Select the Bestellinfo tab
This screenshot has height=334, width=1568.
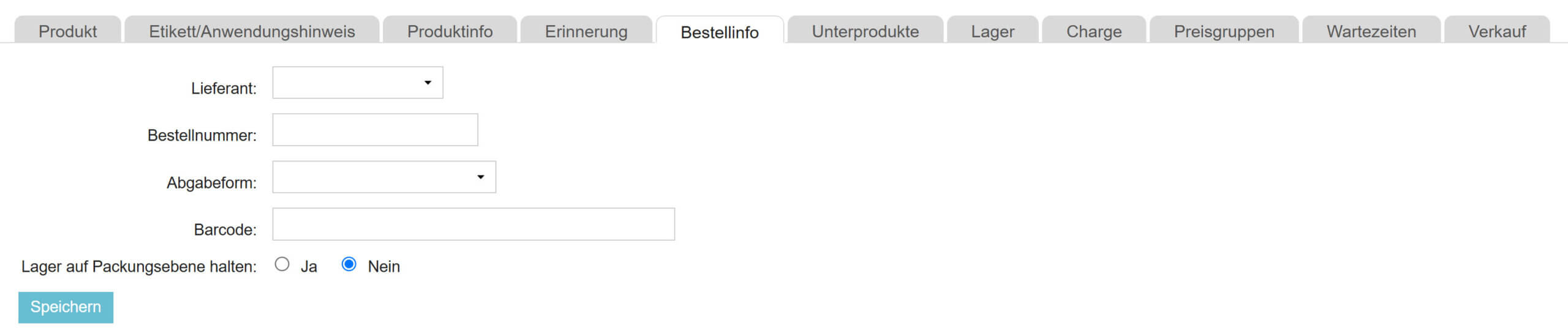[719, 32]
